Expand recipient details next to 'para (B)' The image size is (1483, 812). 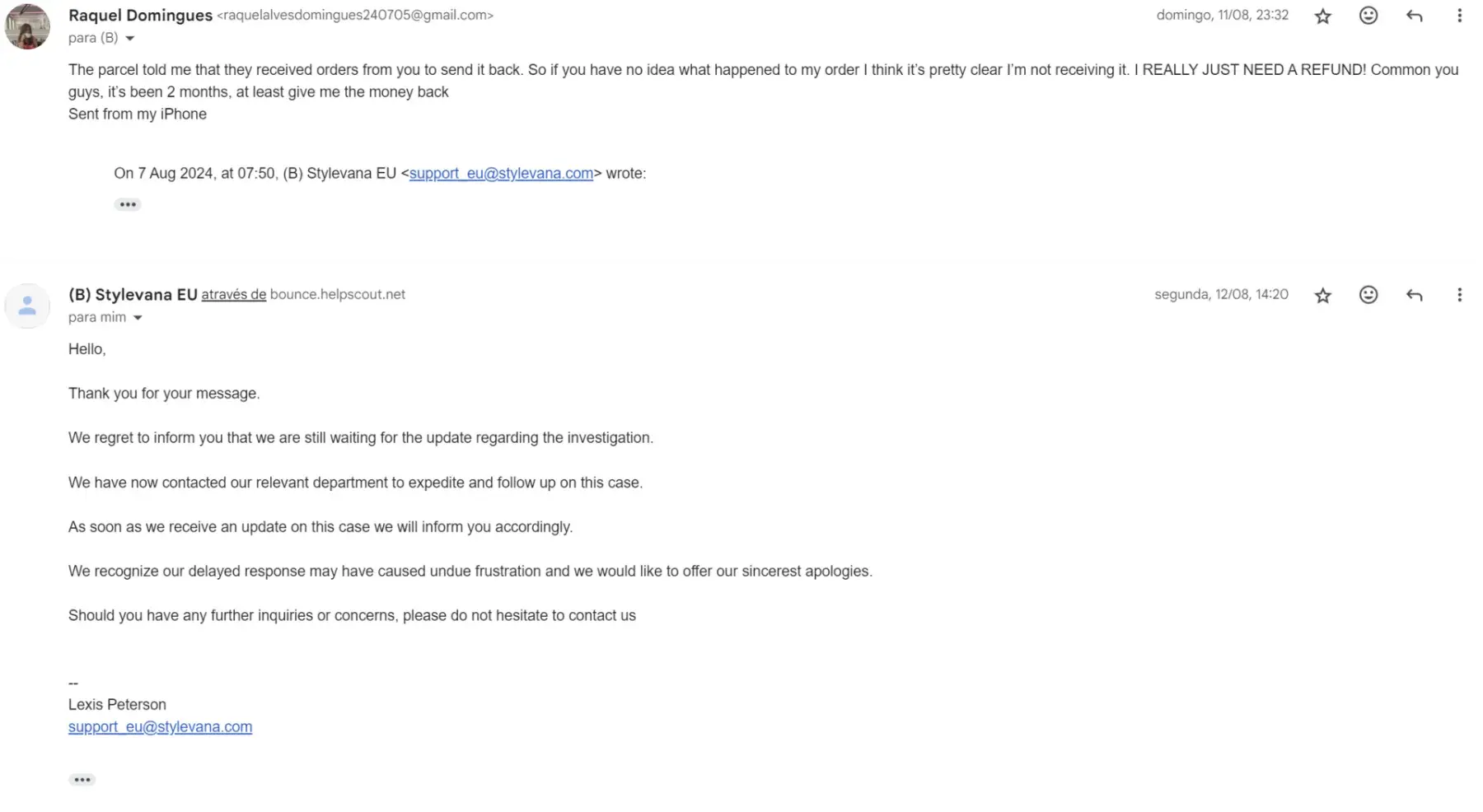[129, 38]
